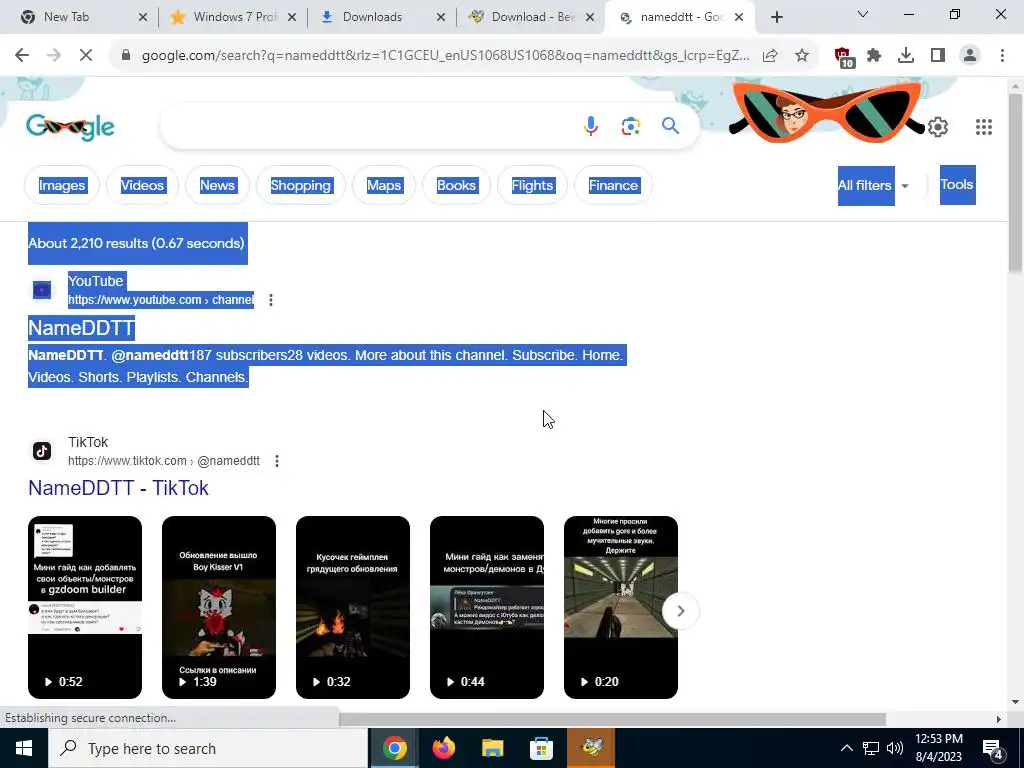Switch to the Windows 7 Prof tab

(x=232, y=17)
